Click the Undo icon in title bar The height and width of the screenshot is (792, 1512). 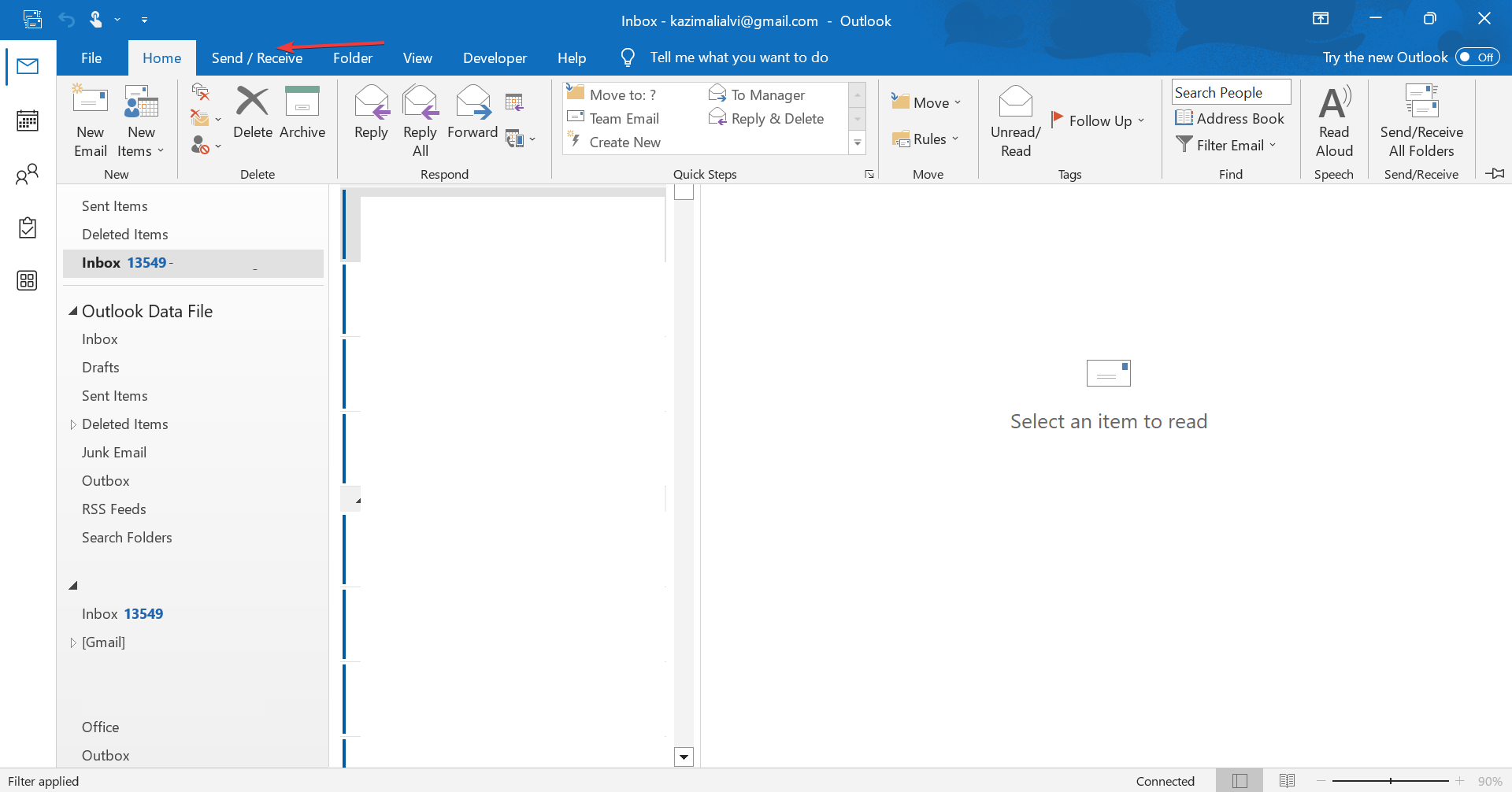pos(66,19)
